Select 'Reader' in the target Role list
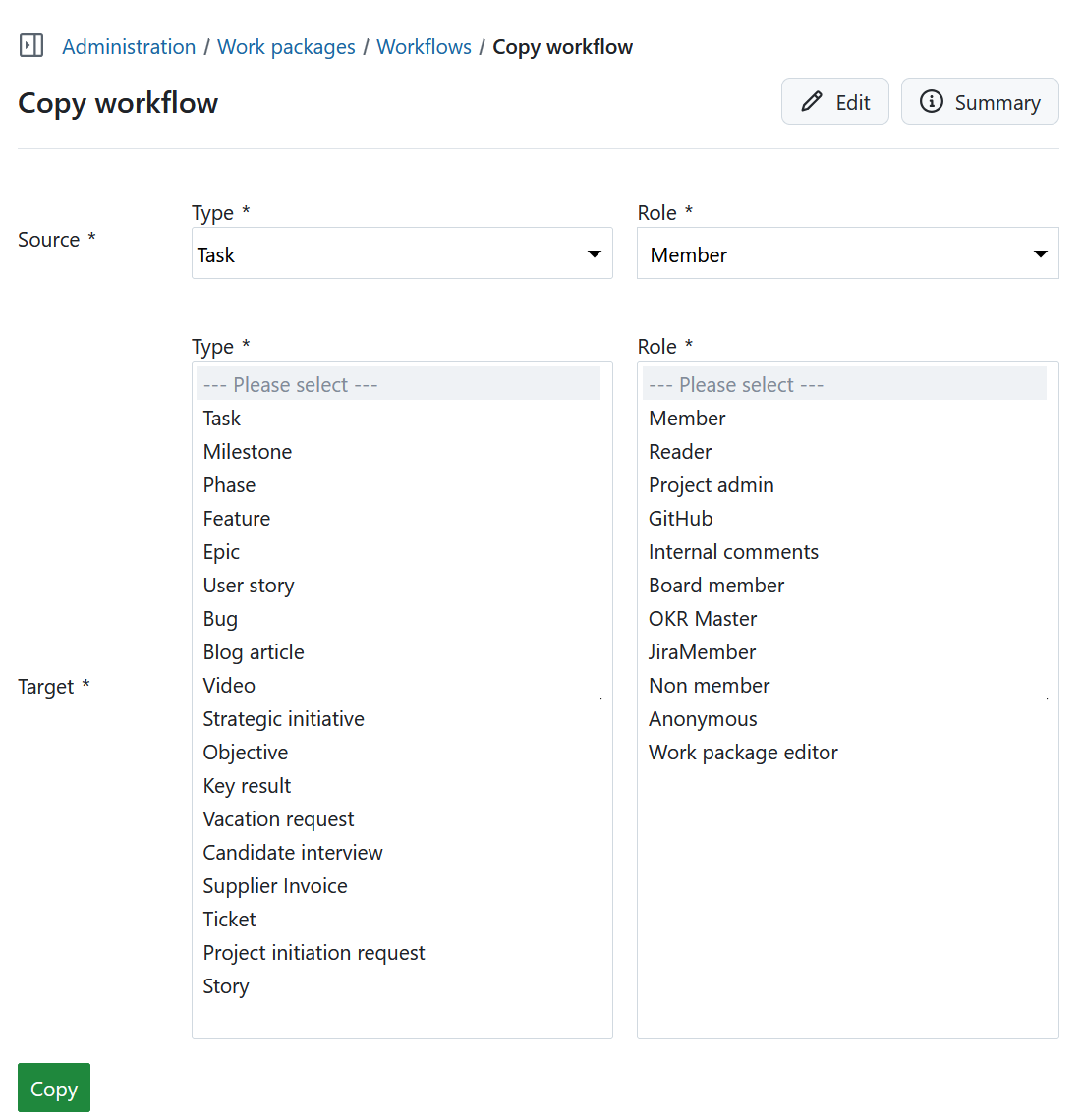The width and height of the screenshot is (1083, 1120). click(679, 451)
